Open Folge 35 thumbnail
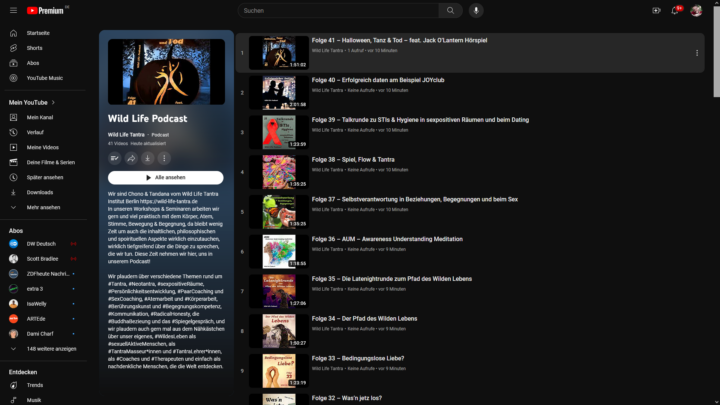Viewport: 720px width, 405px height. coord(279,292)
